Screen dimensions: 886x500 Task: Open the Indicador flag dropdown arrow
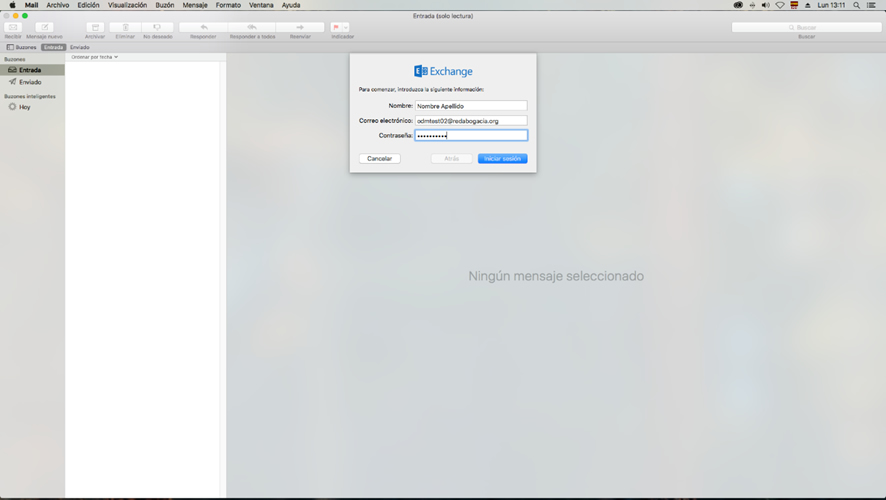click(346, 27)
